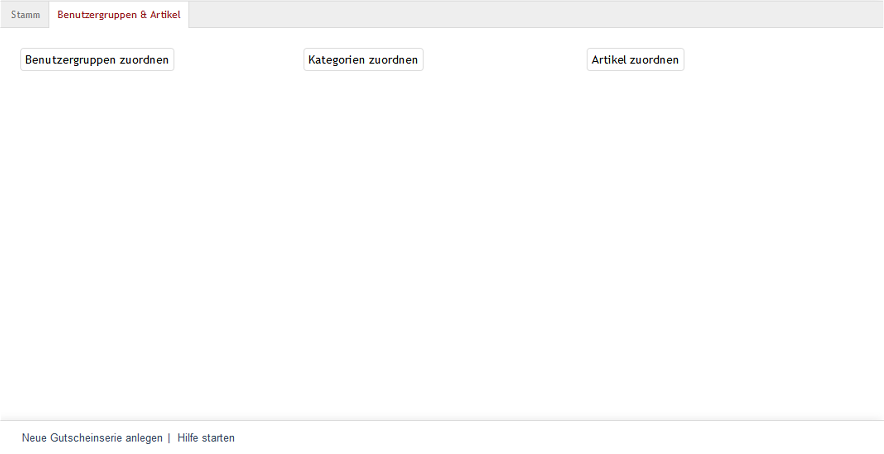Assign categories via Kategorien zuordnen
Screen dimensions: 884x454
point(363,60)
